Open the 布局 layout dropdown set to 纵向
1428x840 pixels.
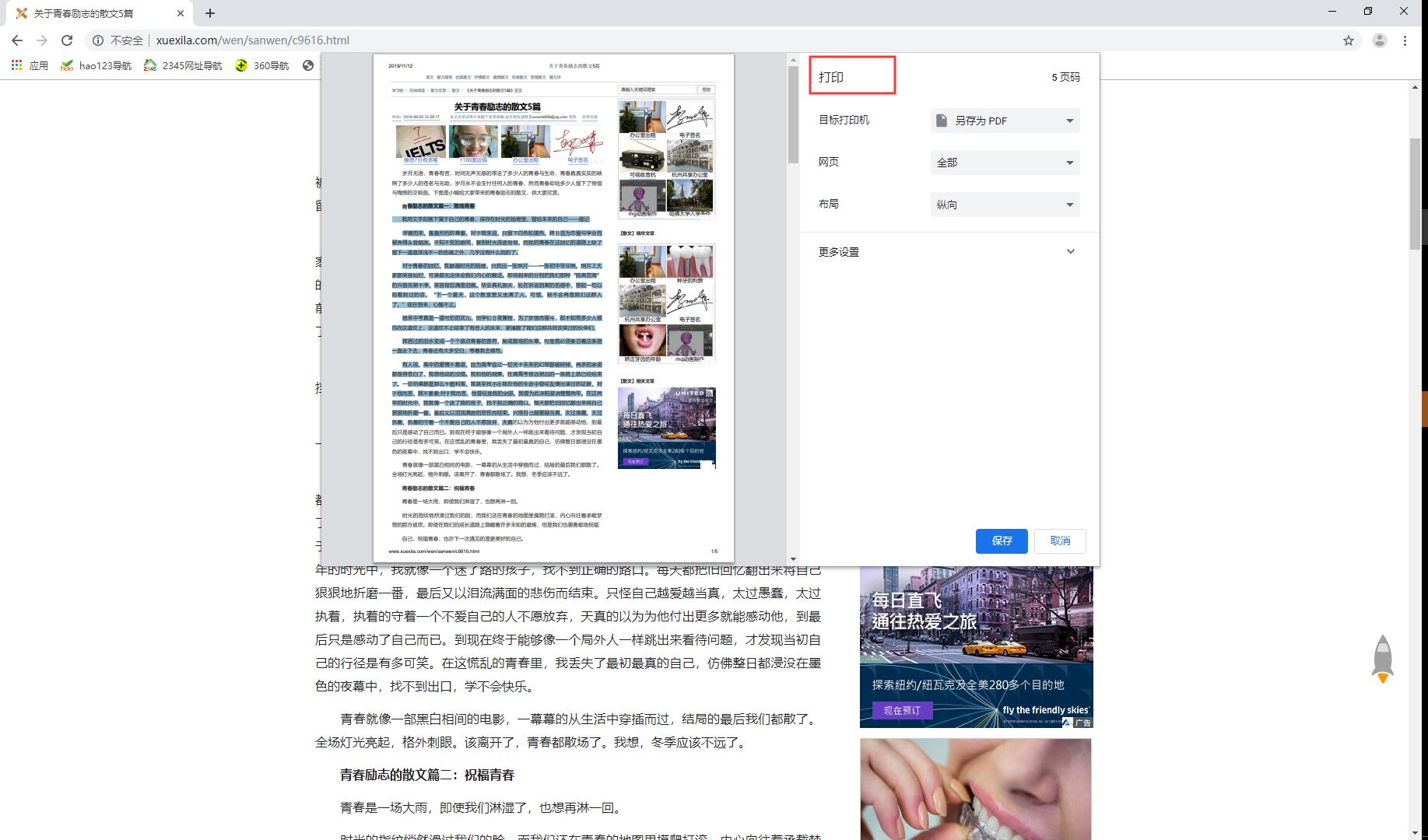1005,205
